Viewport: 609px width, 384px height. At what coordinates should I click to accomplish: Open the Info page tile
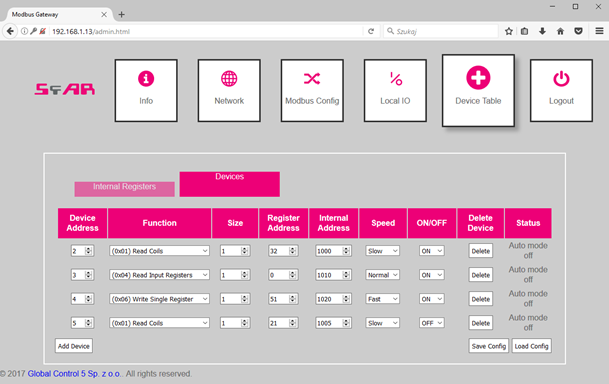point(146,90)
